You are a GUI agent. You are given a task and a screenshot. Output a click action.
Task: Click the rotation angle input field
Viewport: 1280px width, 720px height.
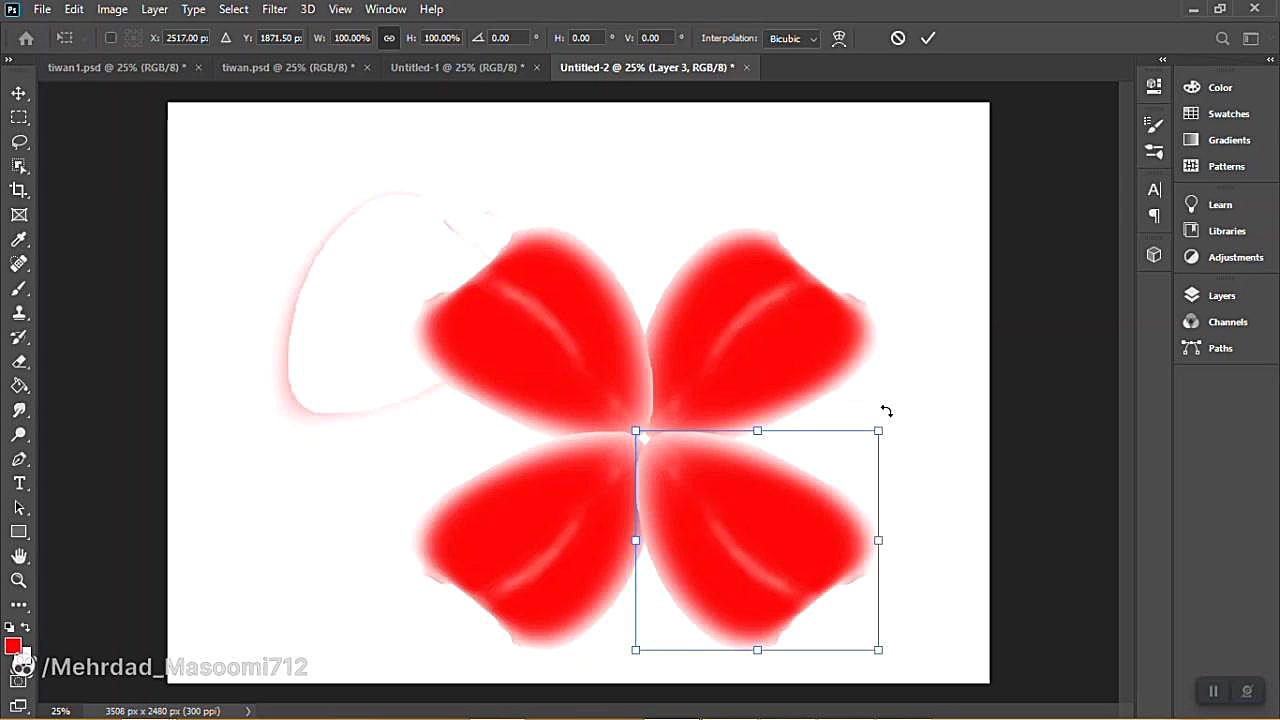(508, 38)
